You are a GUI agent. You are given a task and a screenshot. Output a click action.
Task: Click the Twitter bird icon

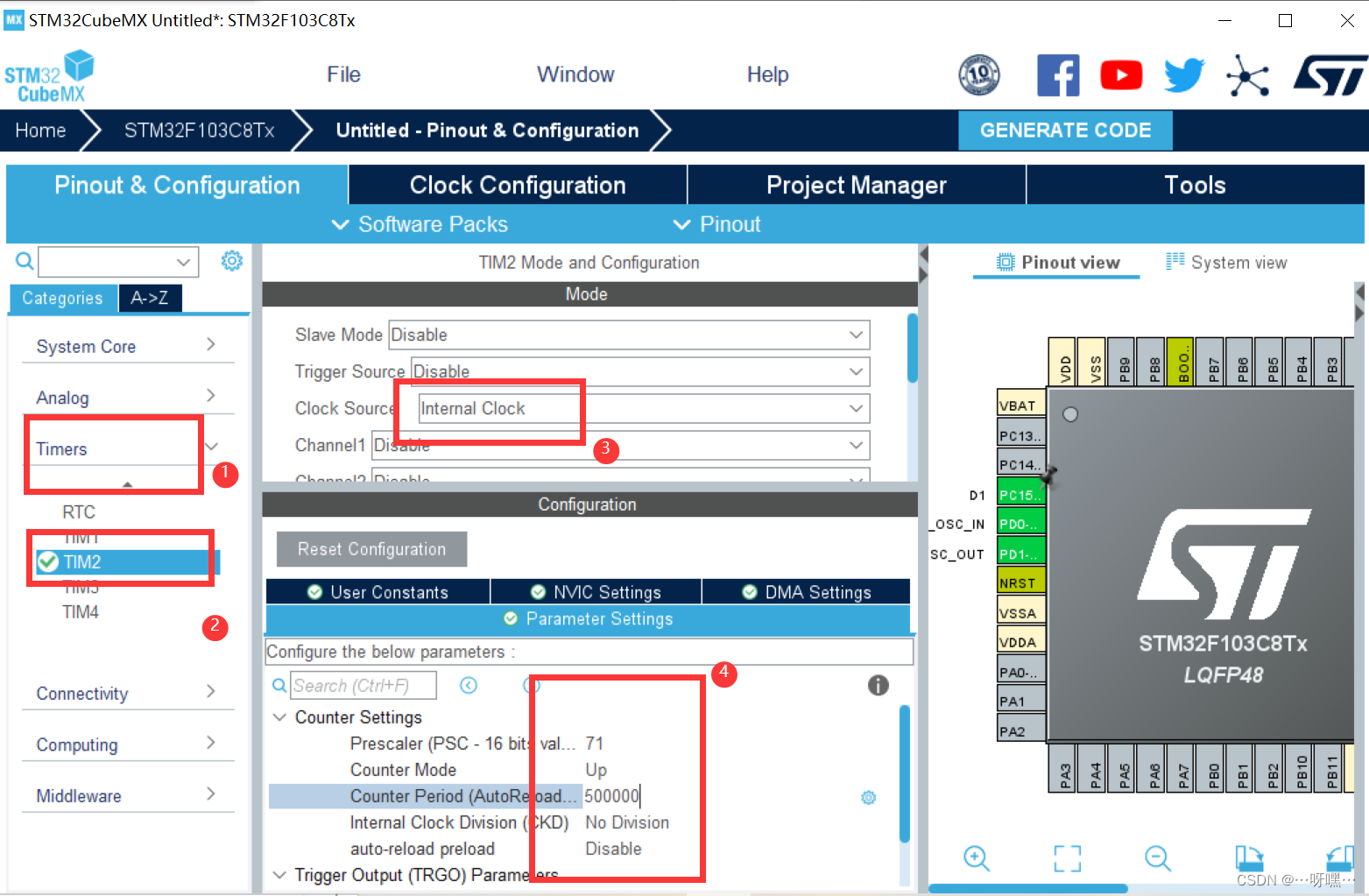pos(1184,74)
